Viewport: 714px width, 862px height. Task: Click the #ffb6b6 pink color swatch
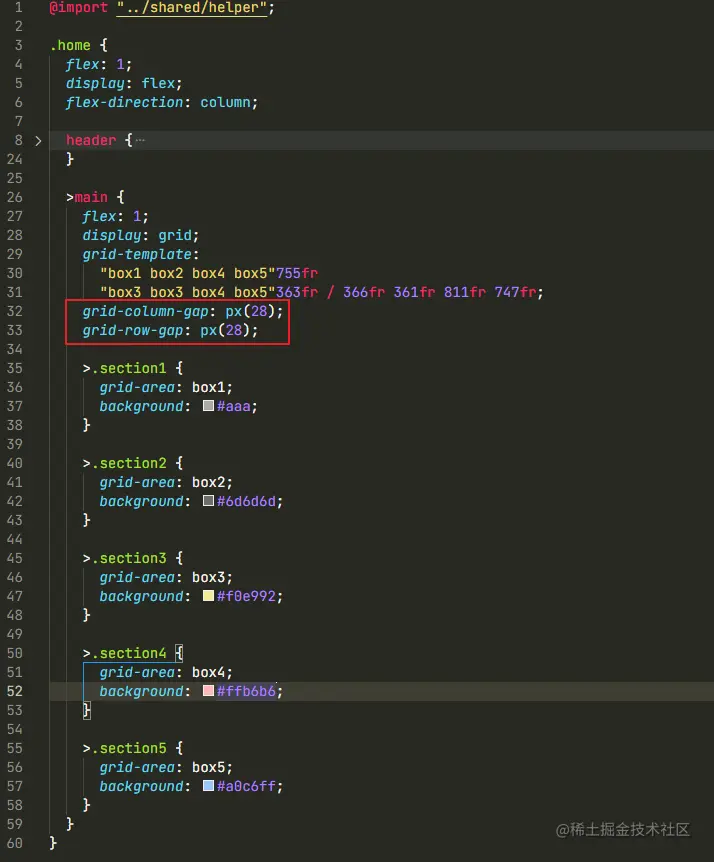tap(208, 690)
